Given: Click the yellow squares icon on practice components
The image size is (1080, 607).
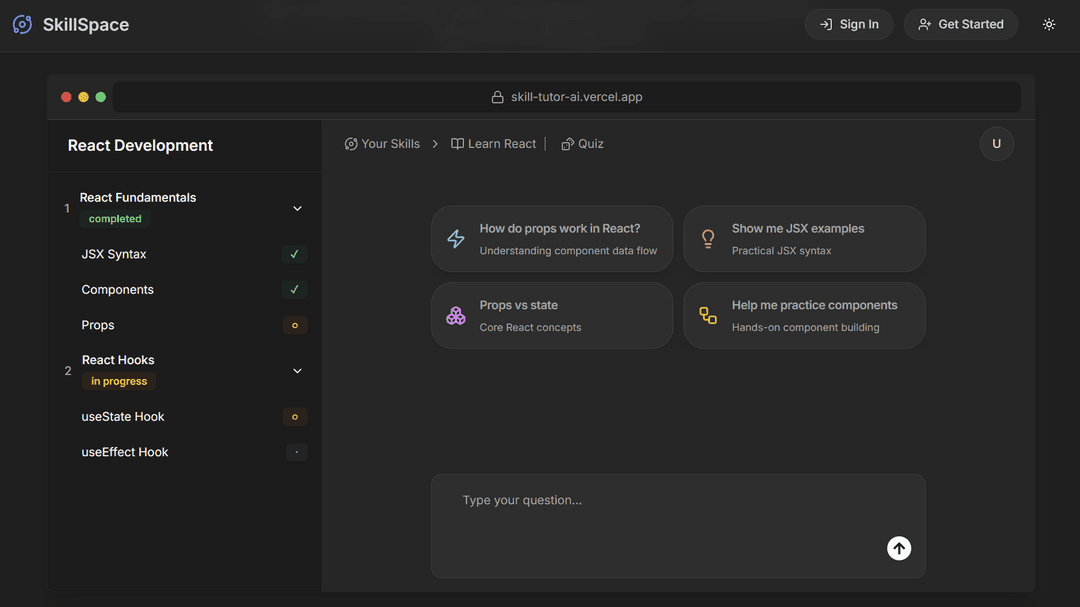Looking at the screenshot, I should 708,316.
